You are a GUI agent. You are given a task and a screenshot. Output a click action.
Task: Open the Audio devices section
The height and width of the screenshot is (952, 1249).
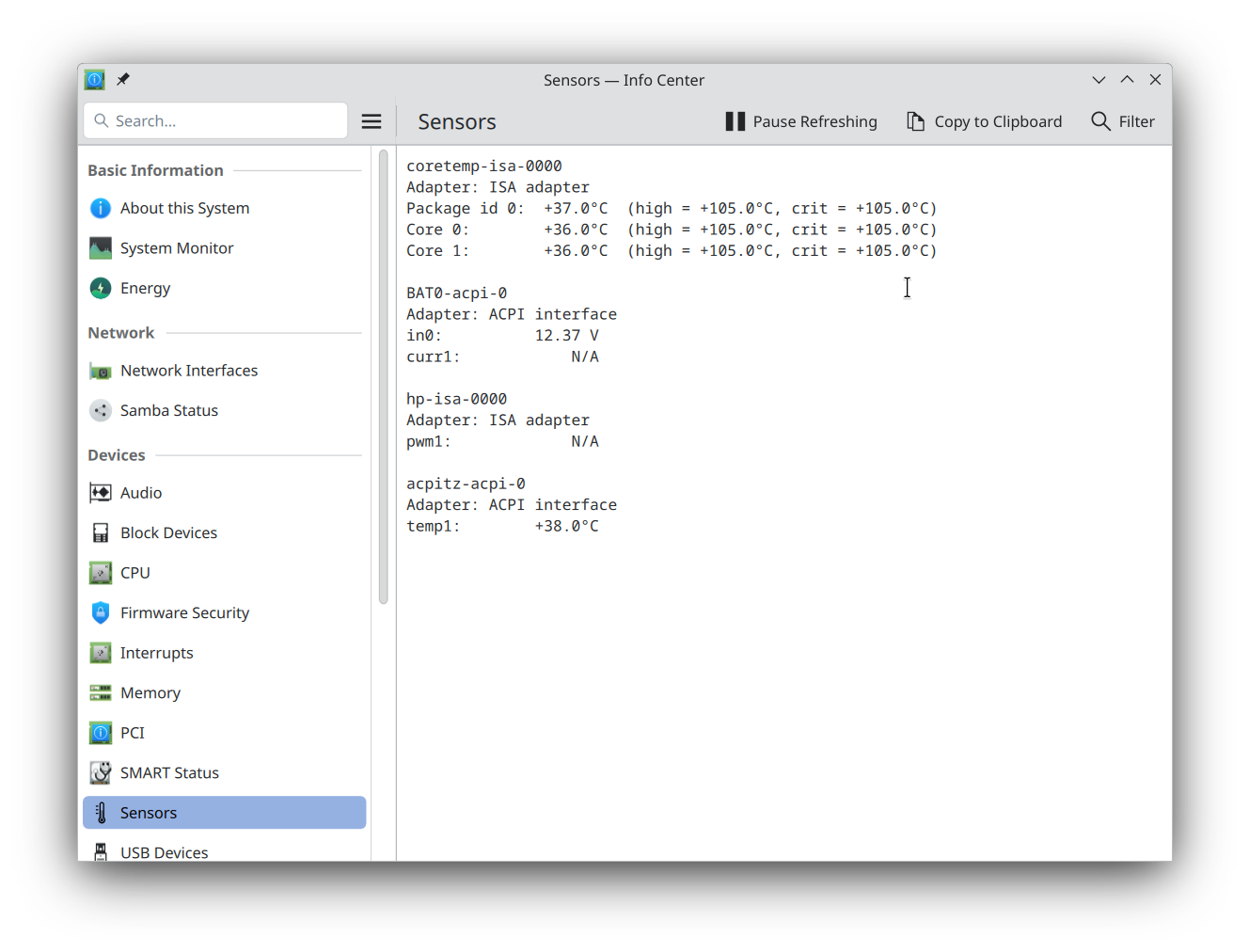101,492
